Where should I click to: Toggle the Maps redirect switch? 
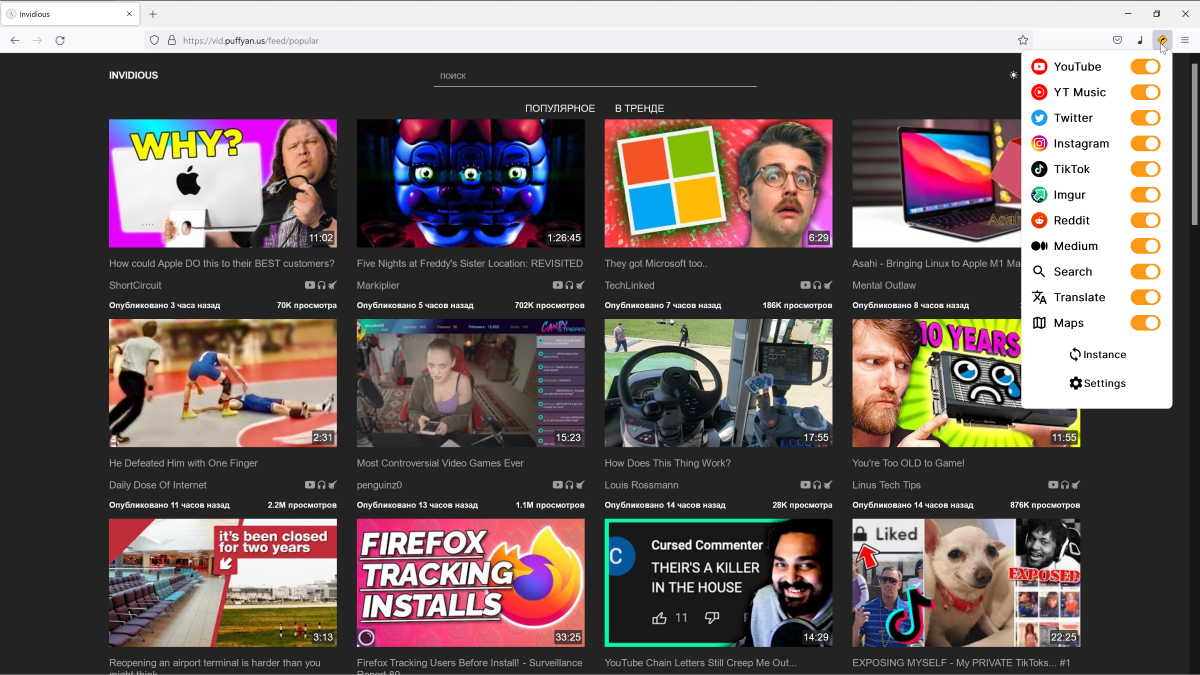click(1146, 323)
